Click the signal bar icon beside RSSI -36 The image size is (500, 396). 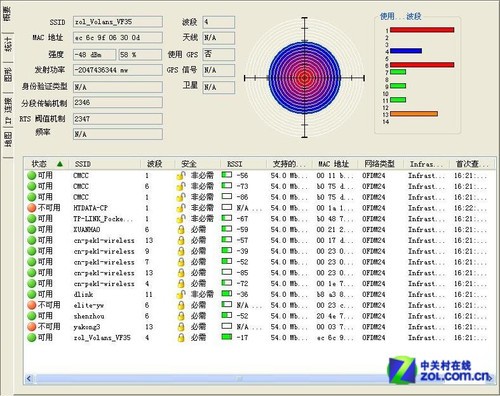coord(227,293)
